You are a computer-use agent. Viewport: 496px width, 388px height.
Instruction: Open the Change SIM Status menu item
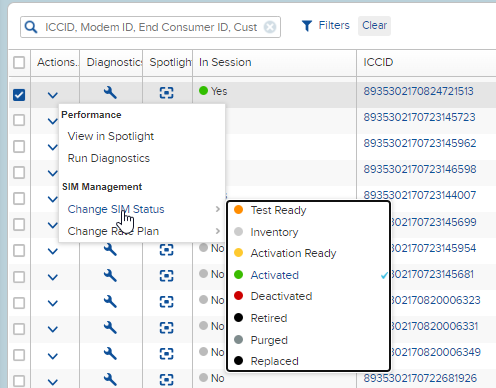(116, 209)
